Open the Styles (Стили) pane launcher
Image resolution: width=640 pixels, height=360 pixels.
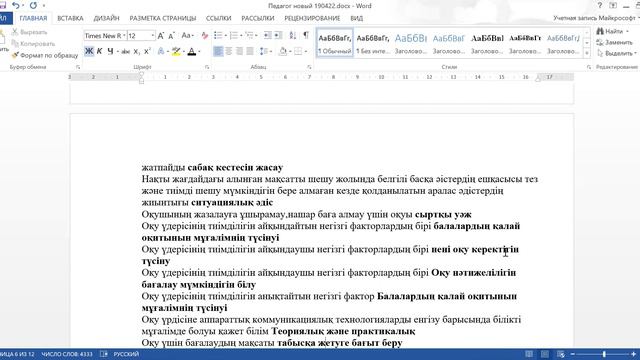coord(589,67)
